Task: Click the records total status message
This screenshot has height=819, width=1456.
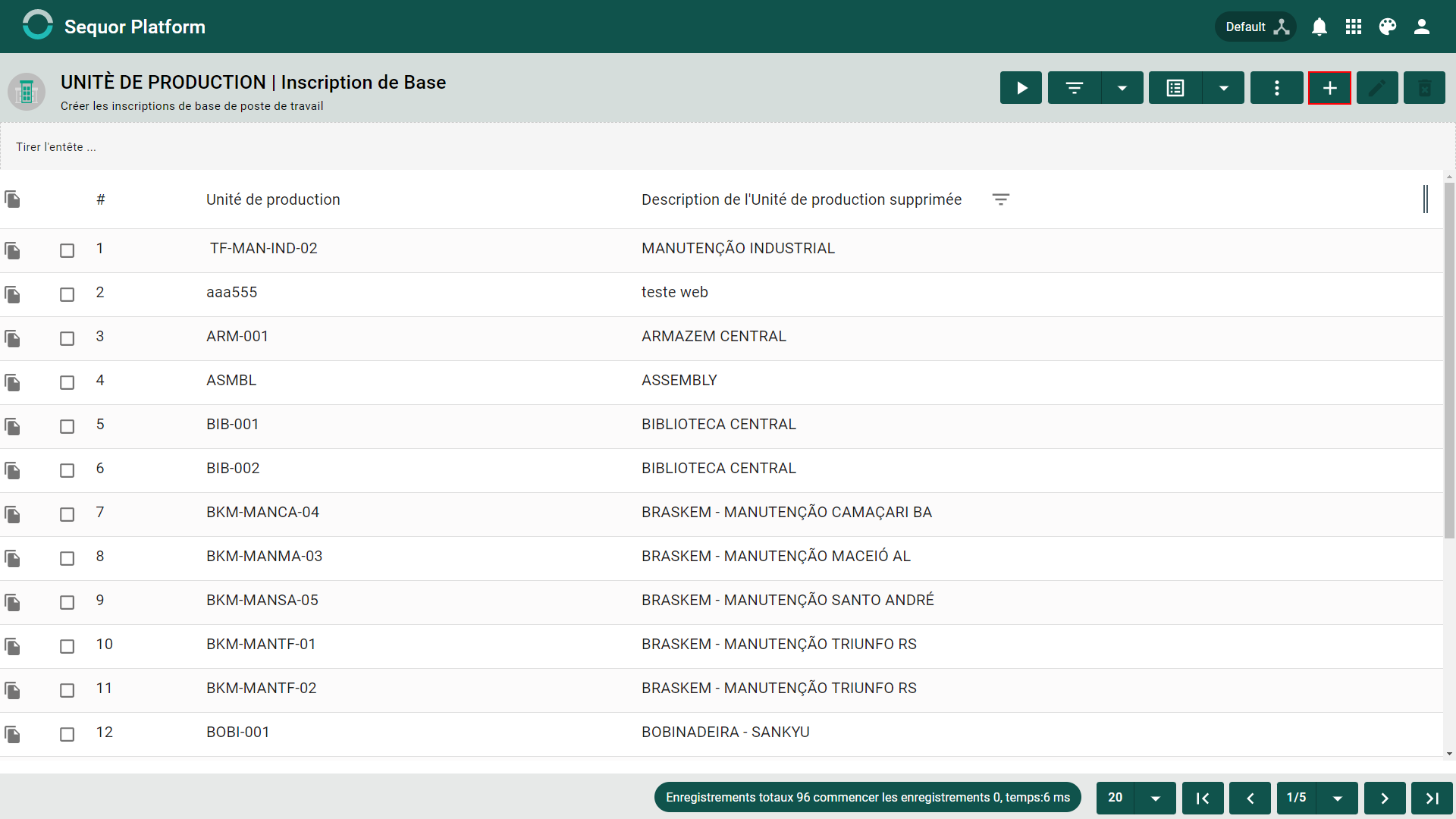Action: pyautogui.click(x=868, y=798)
